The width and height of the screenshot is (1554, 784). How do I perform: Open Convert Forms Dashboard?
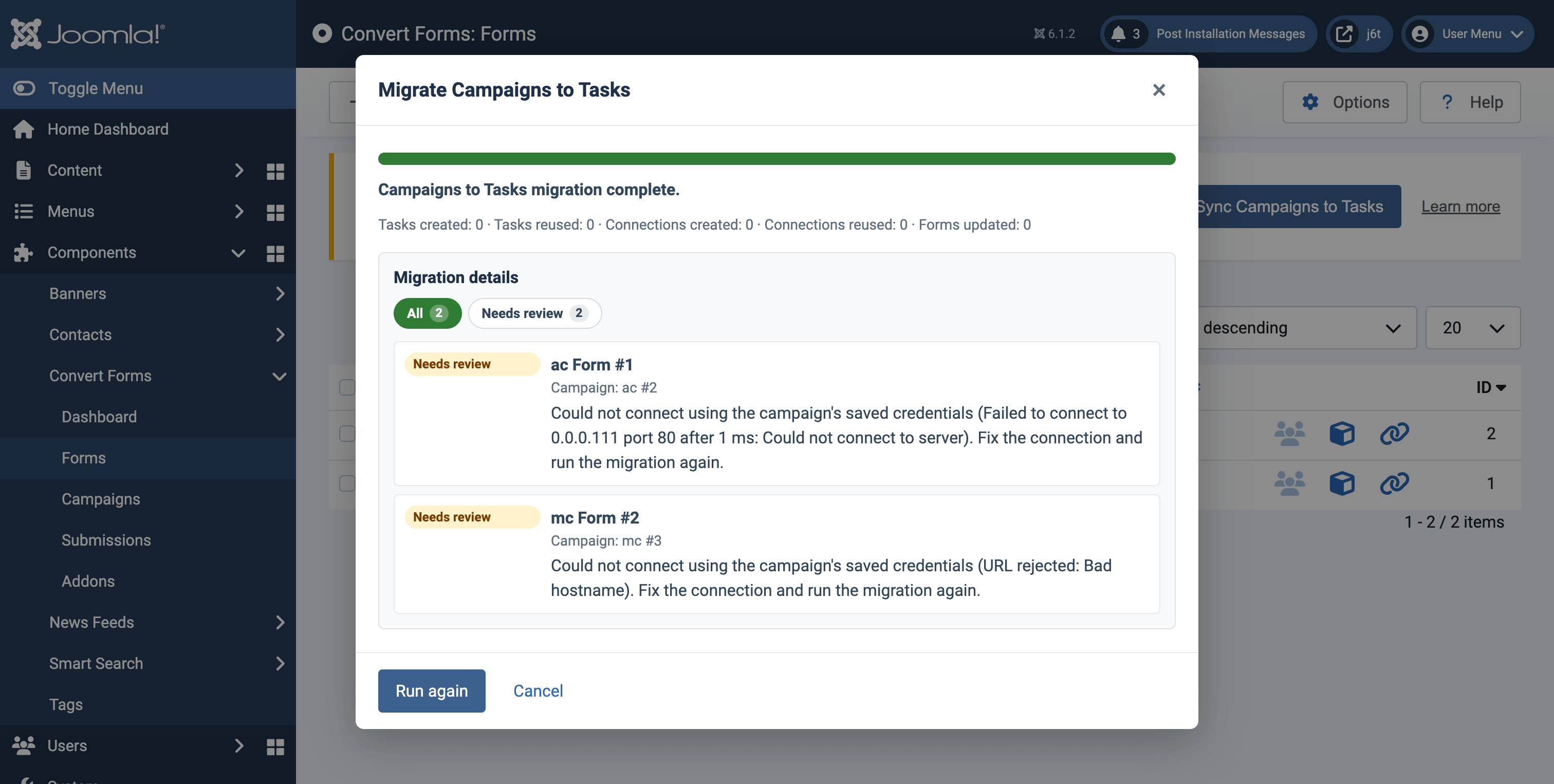99,416
